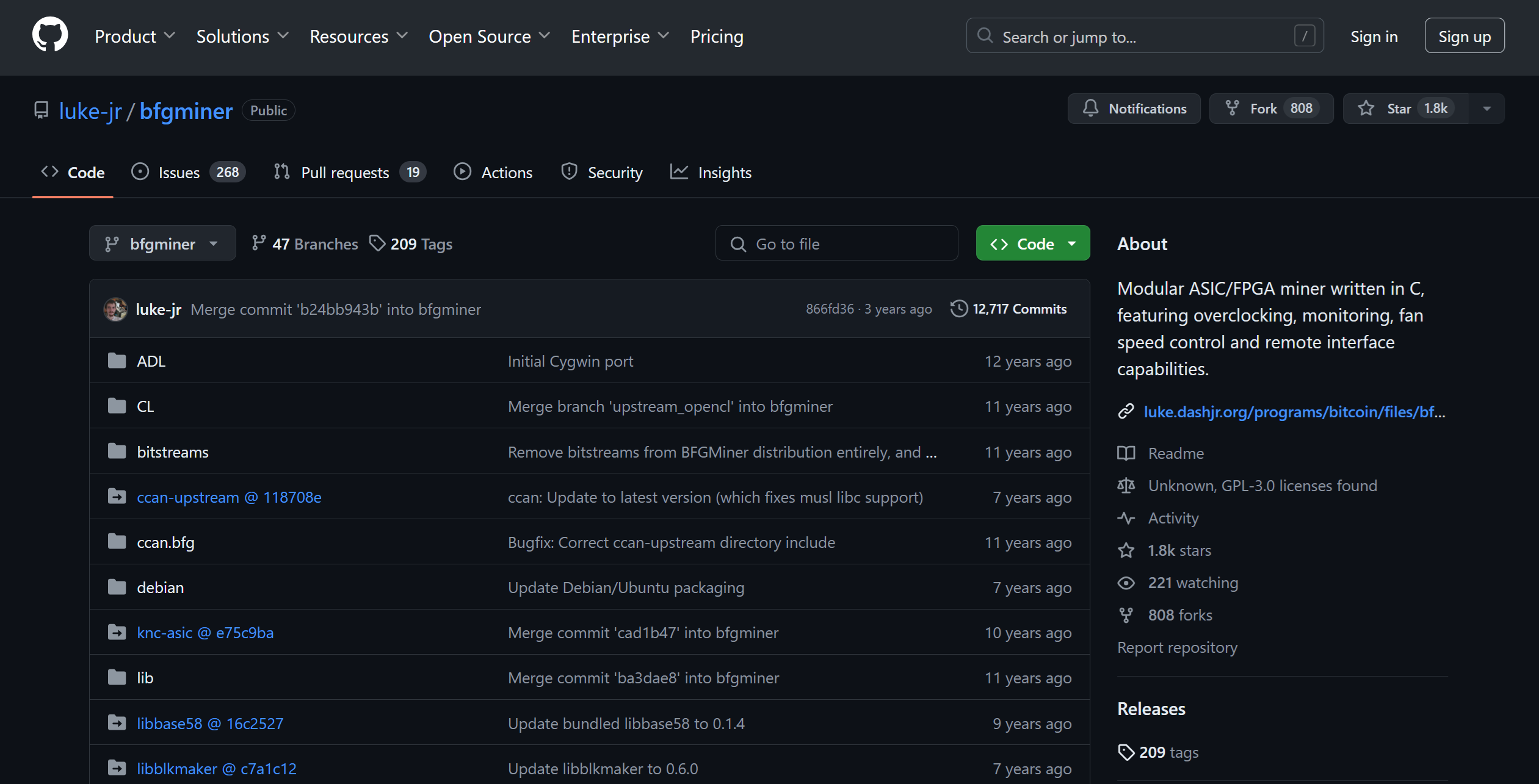Expand the Enterprise menu
1539x784 pixels.
click(x=620, y=37)
